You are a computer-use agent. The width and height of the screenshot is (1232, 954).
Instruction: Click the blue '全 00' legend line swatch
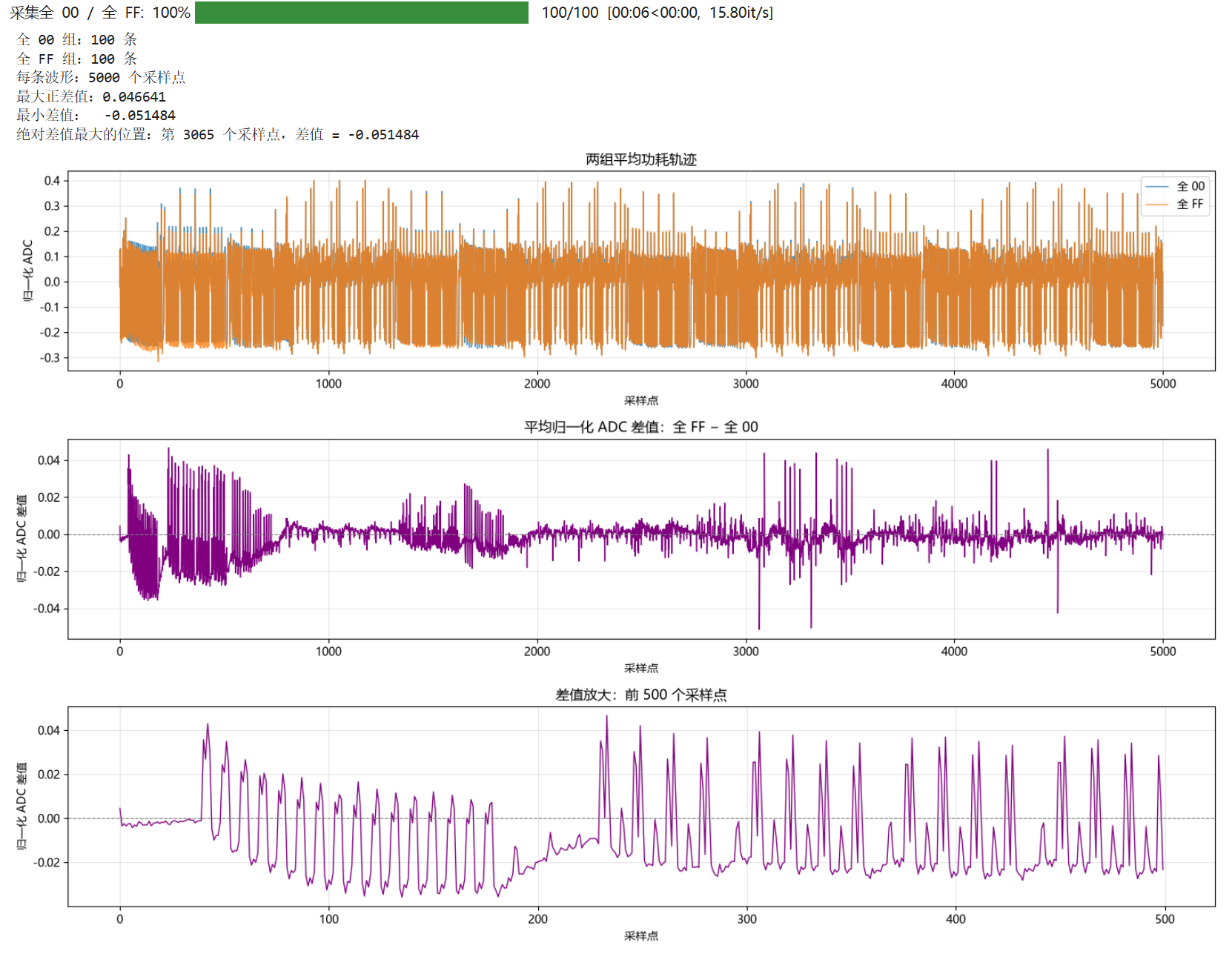[1157, 187]
